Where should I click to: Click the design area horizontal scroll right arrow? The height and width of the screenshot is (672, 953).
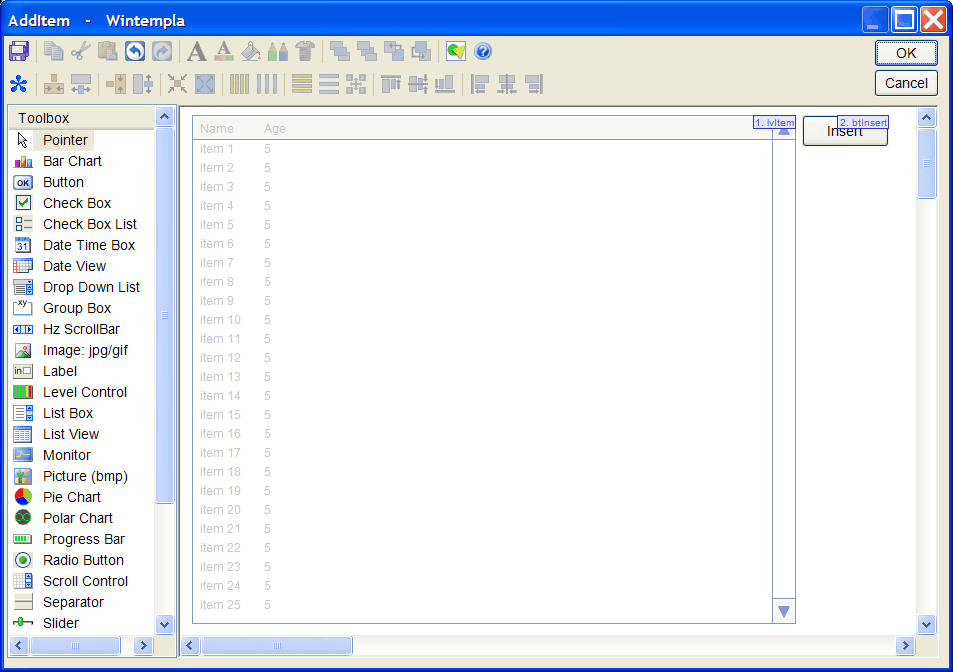click(905, 645)
